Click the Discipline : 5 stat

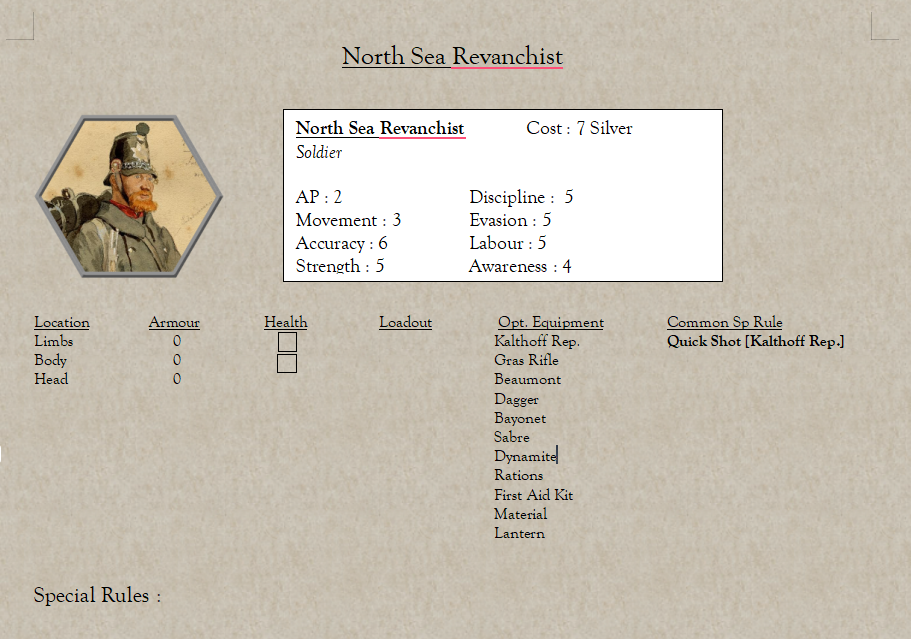[521, 197]
